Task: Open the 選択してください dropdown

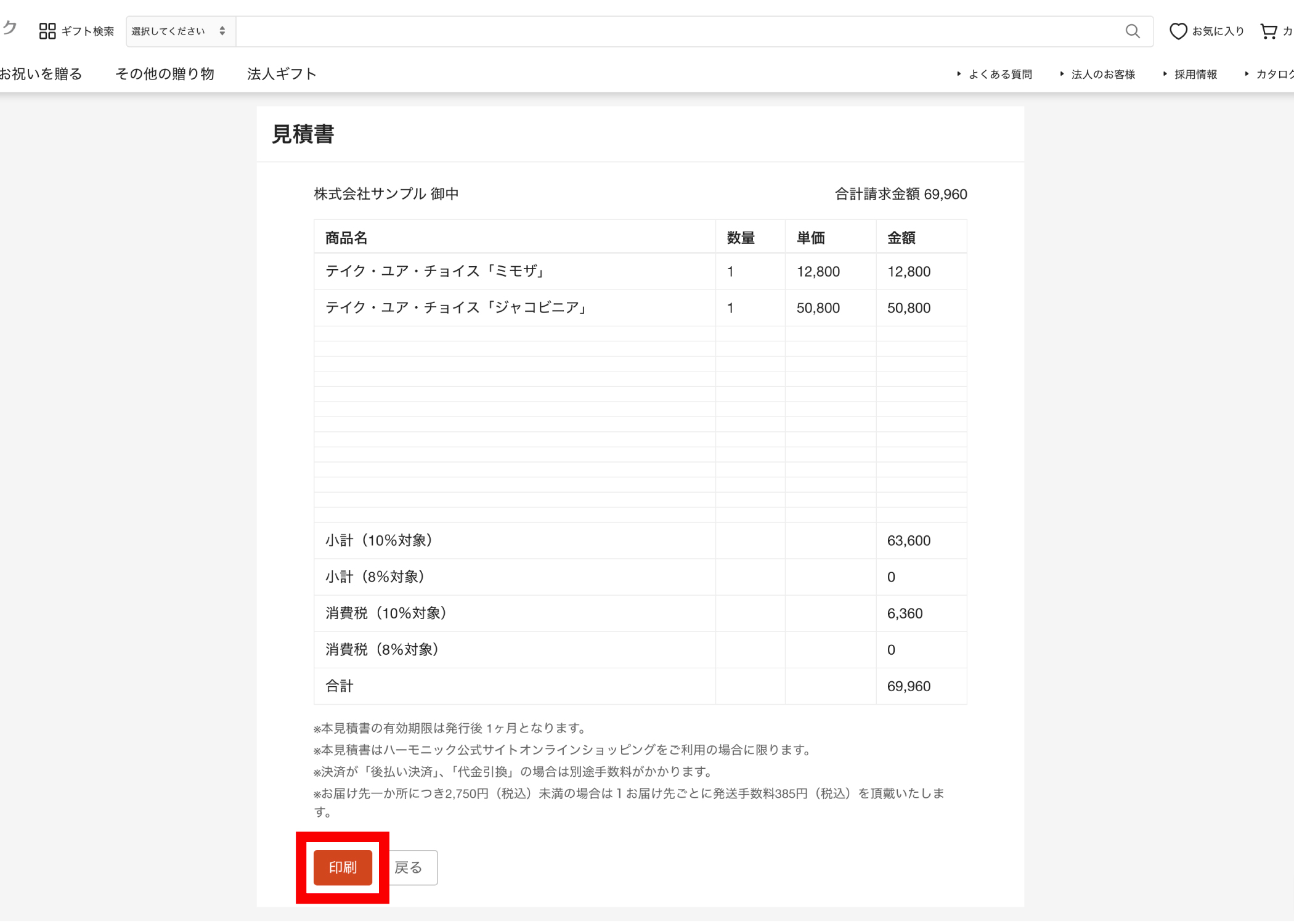Action: click(179, 31)
